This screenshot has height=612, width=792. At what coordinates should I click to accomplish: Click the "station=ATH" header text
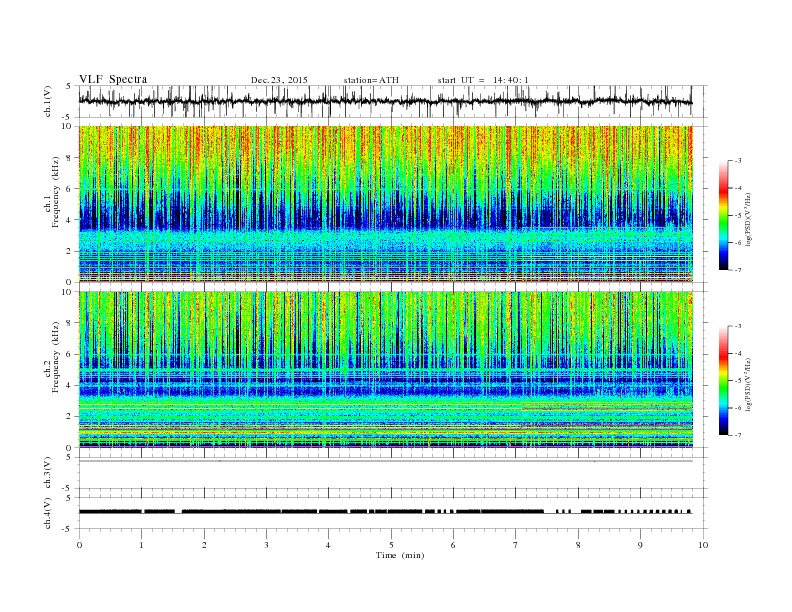pos(371,80)
